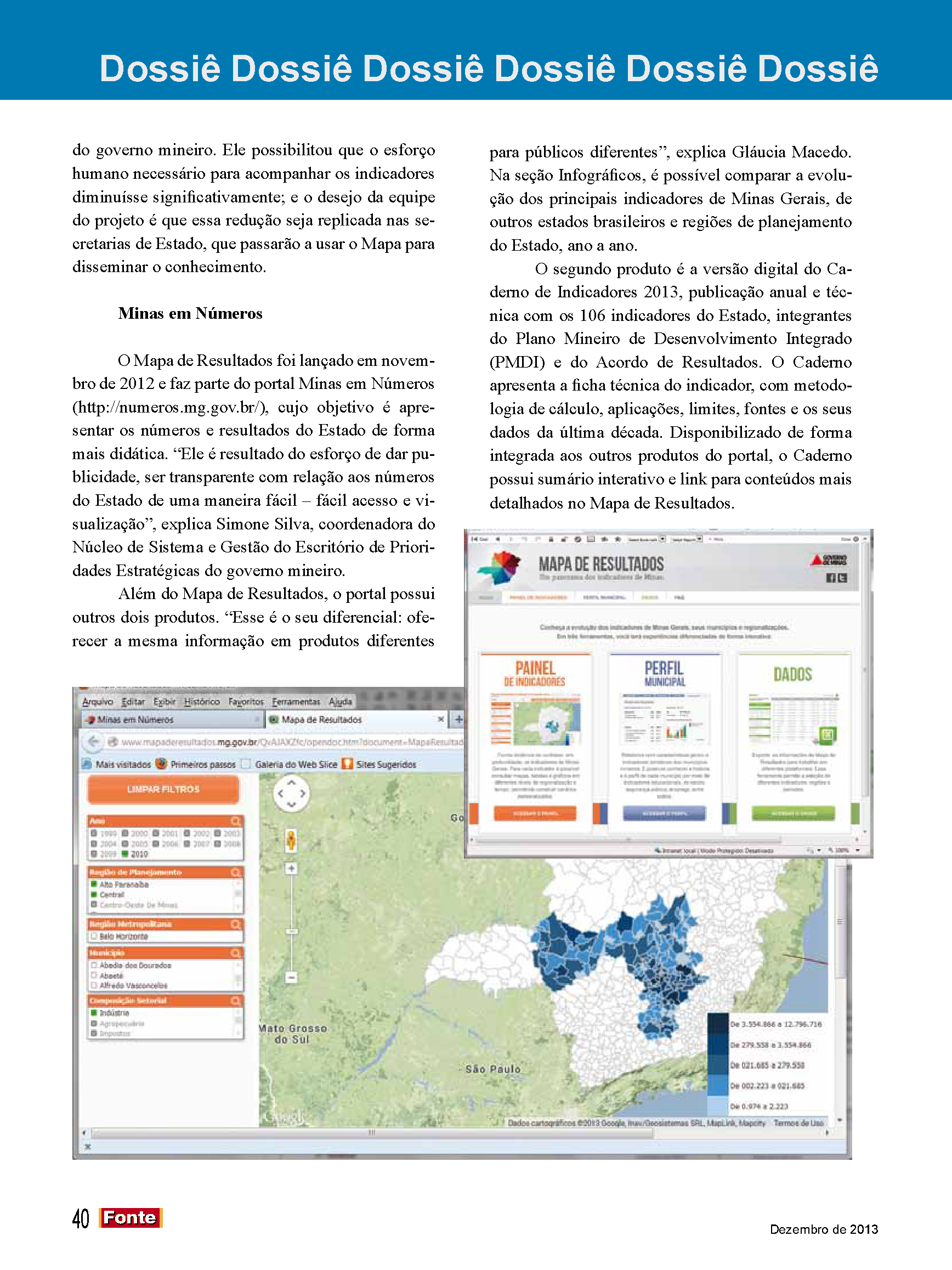Click the lock icon in front window toolbar
The image size is (952, 1270).
pyautogui.click(x=551, y=539)
